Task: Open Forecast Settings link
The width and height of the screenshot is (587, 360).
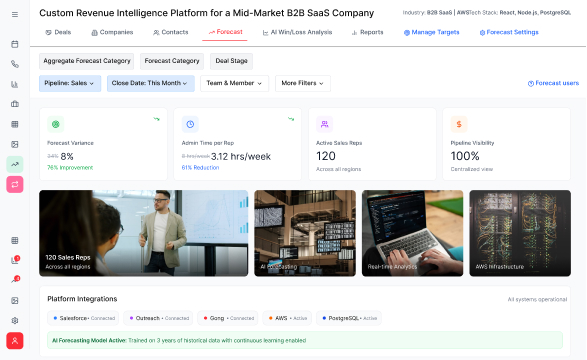Action: pyautogui.click(x=509, y=33)
